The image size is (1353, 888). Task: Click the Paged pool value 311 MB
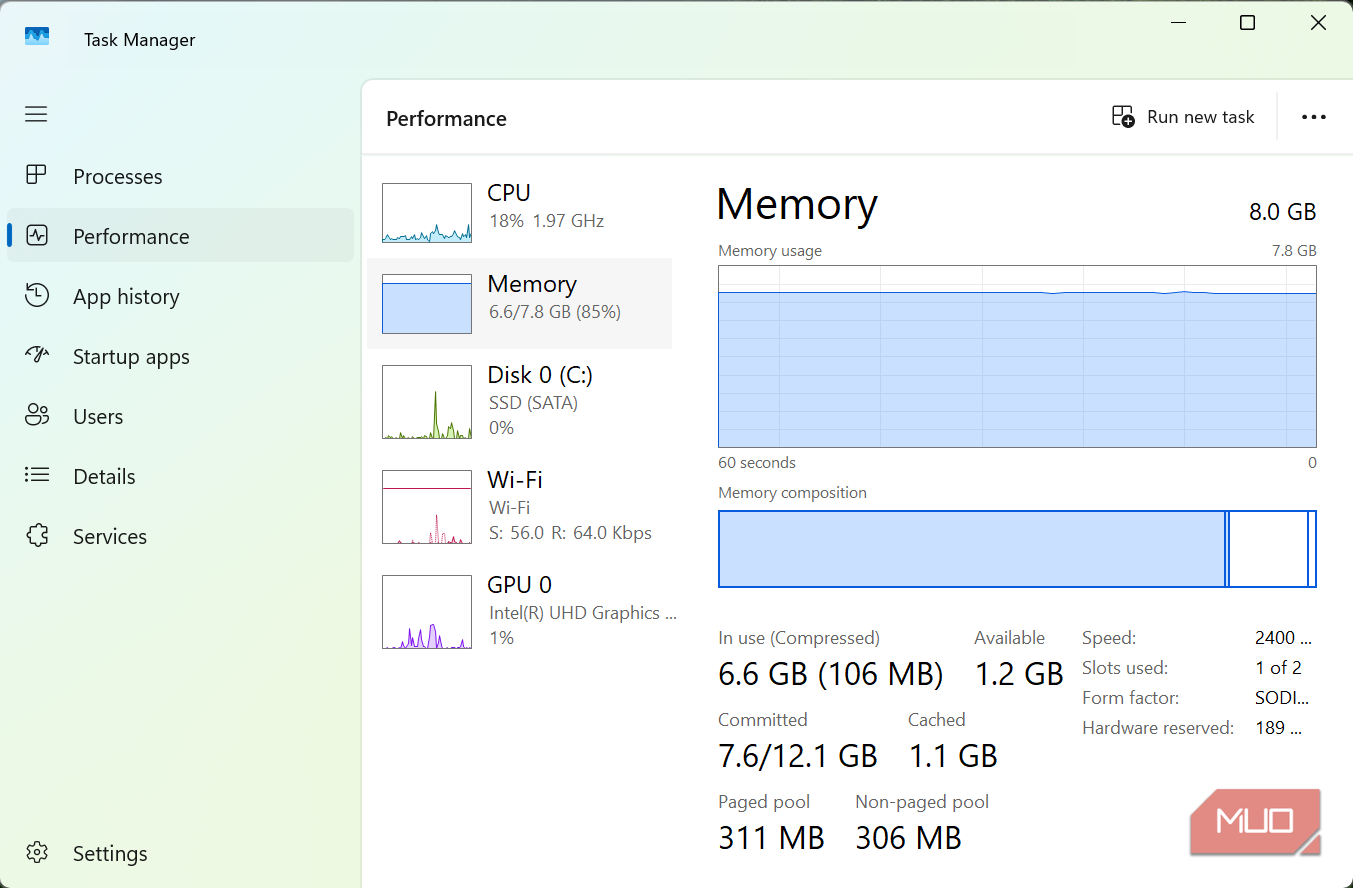click(x=771, y=838)
